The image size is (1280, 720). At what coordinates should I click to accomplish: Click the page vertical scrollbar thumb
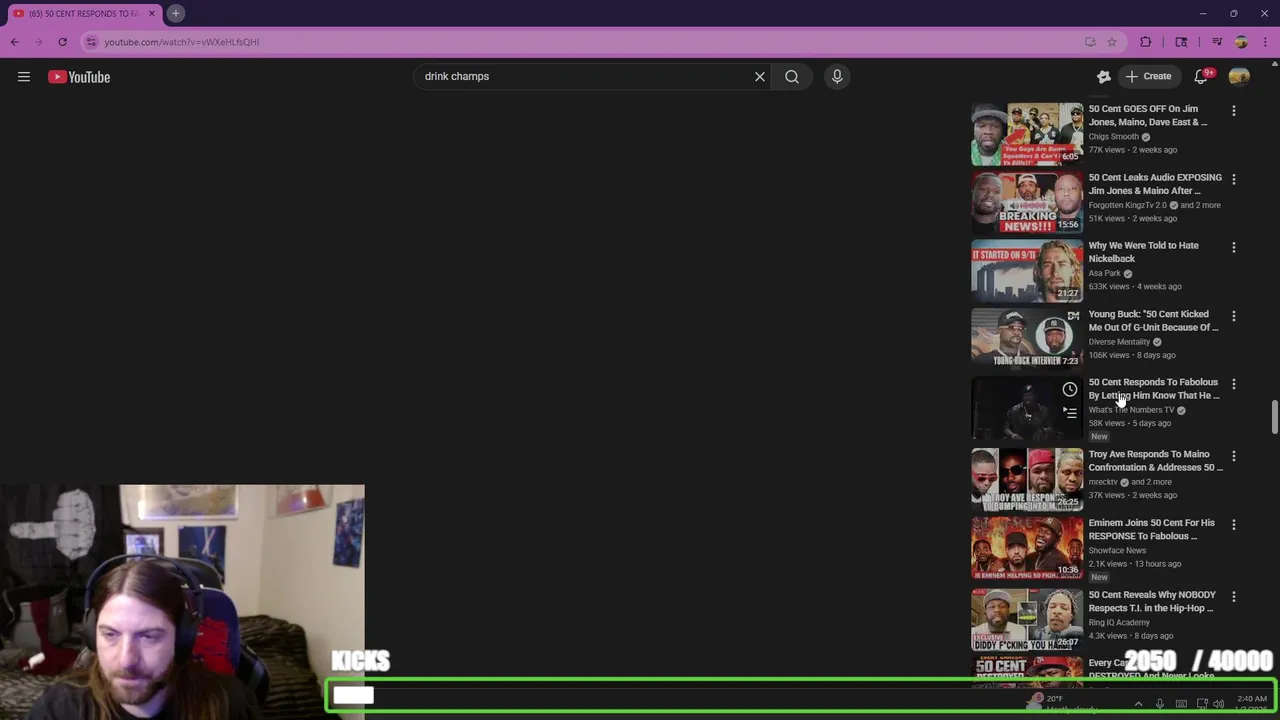1274,416
